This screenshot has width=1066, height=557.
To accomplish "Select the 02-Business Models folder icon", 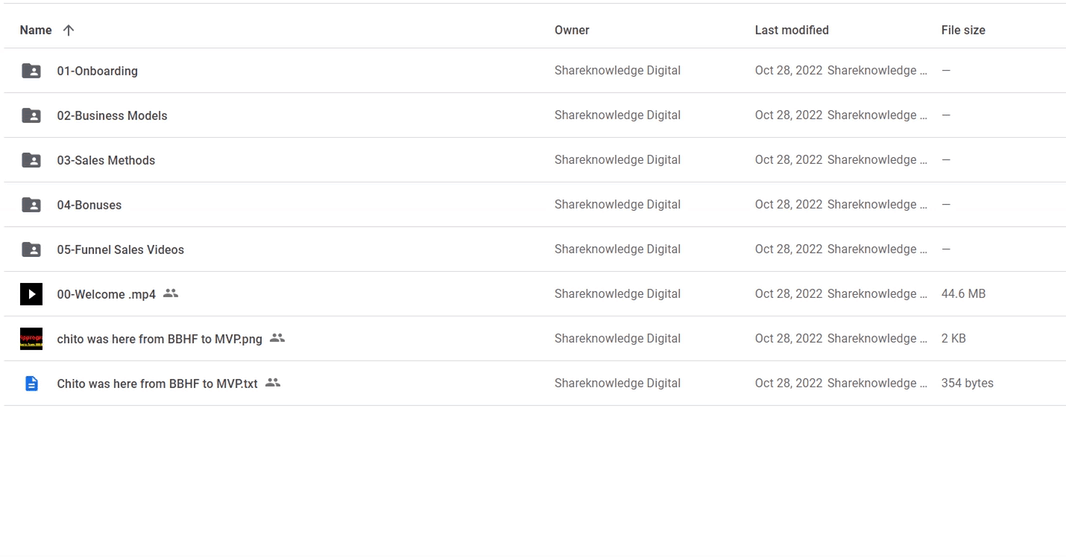I will (x=31, y=116).
